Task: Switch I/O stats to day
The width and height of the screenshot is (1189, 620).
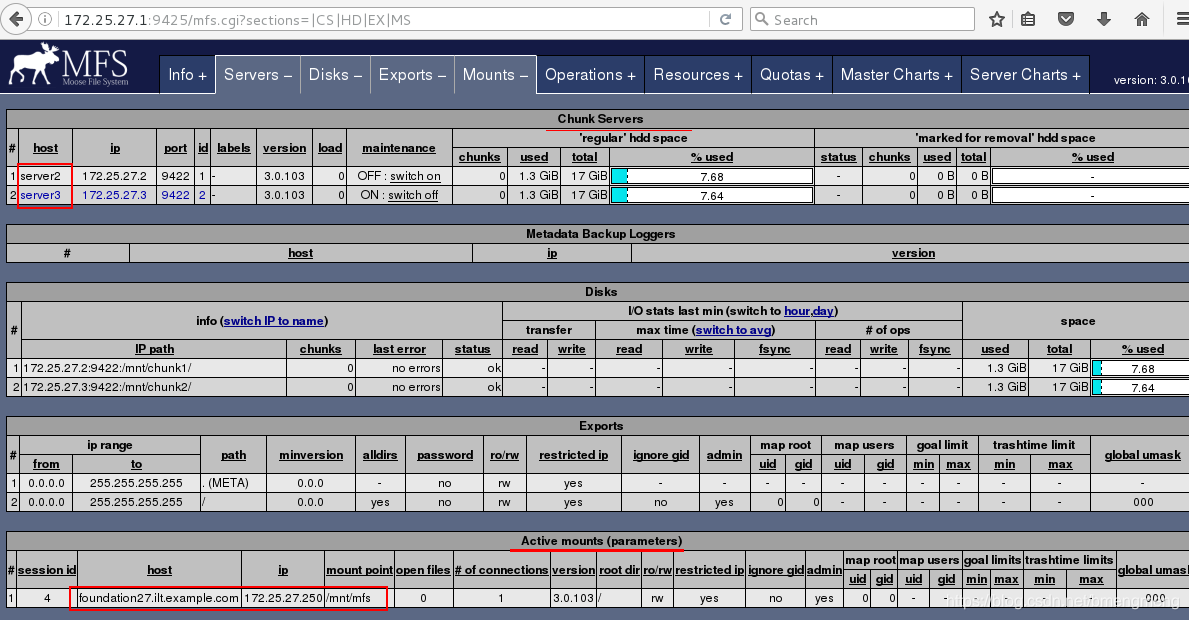Action: coord(824,311)
